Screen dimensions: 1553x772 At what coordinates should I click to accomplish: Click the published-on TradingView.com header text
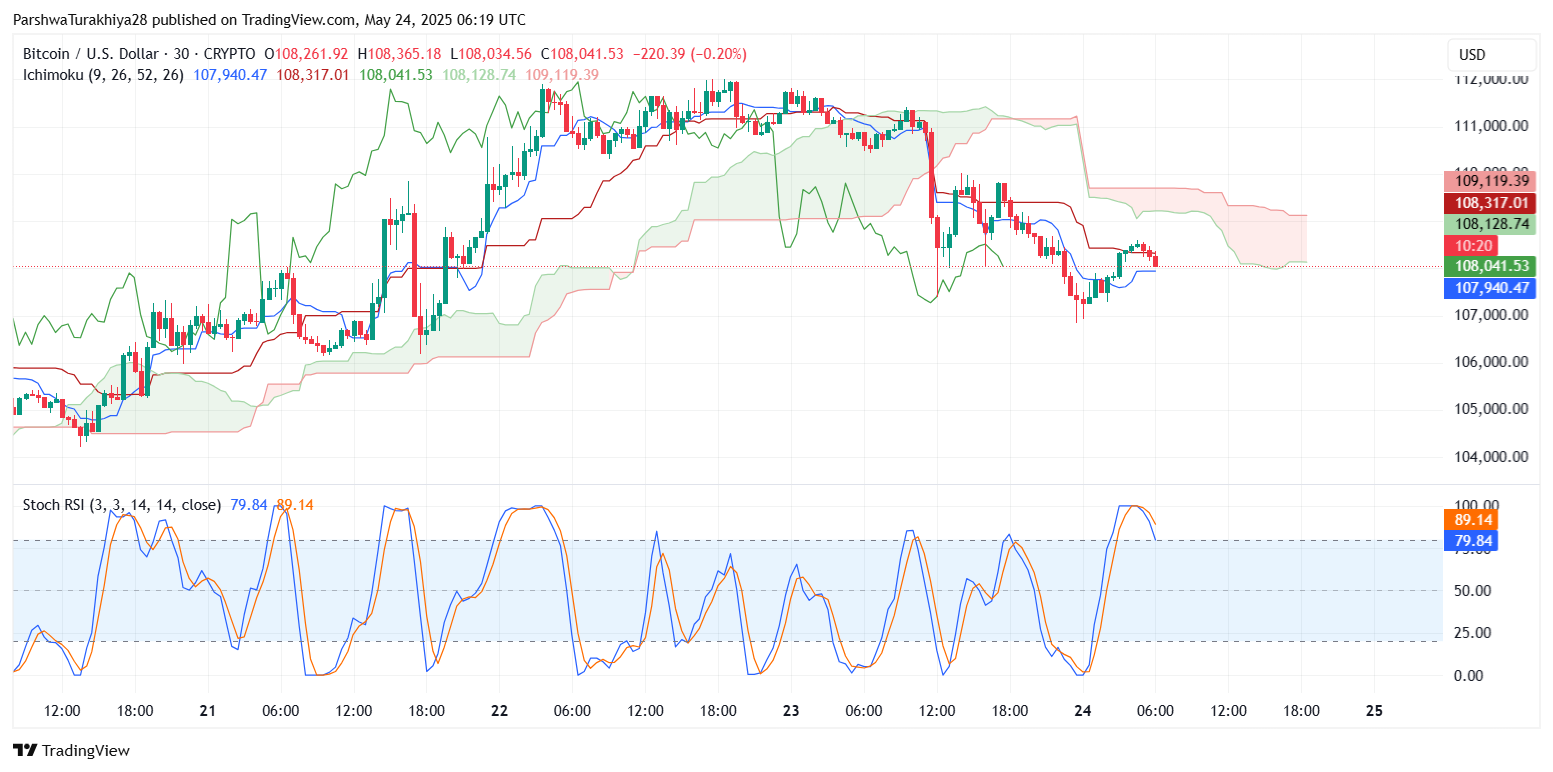270,20
